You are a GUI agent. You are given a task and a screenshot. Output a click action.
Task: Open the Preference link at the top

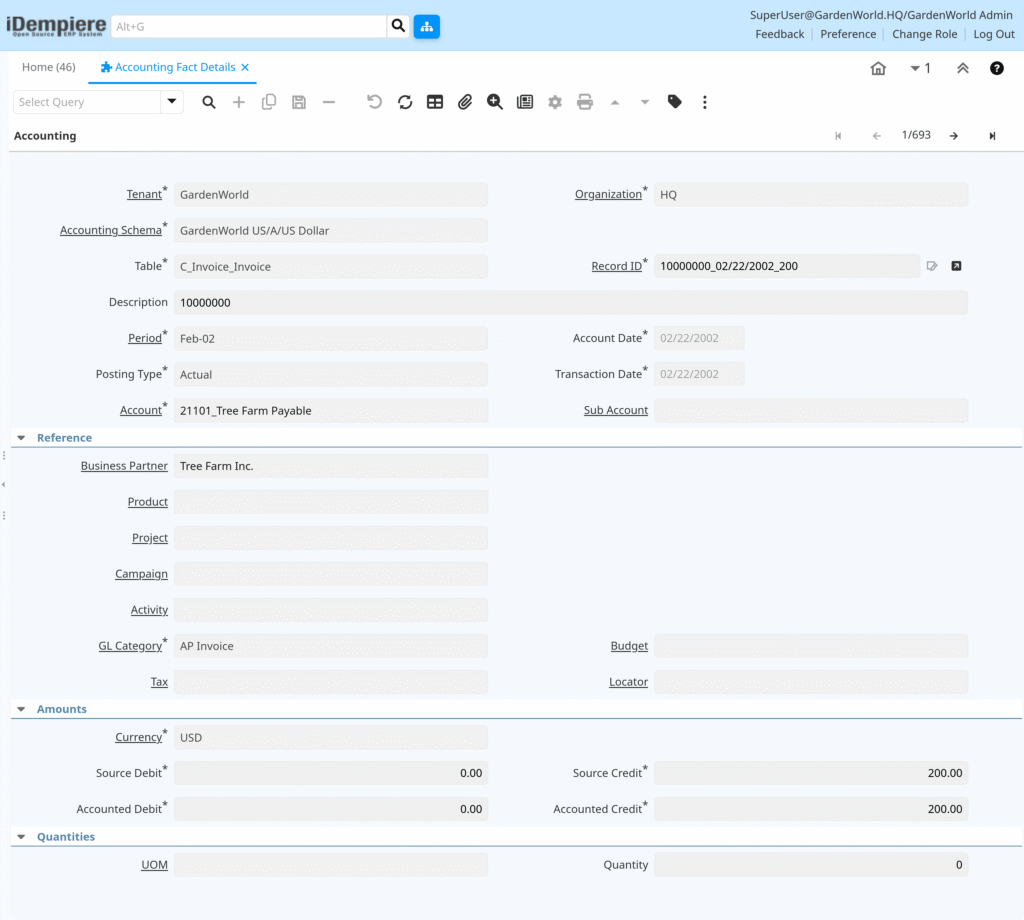tap(848, 33)
